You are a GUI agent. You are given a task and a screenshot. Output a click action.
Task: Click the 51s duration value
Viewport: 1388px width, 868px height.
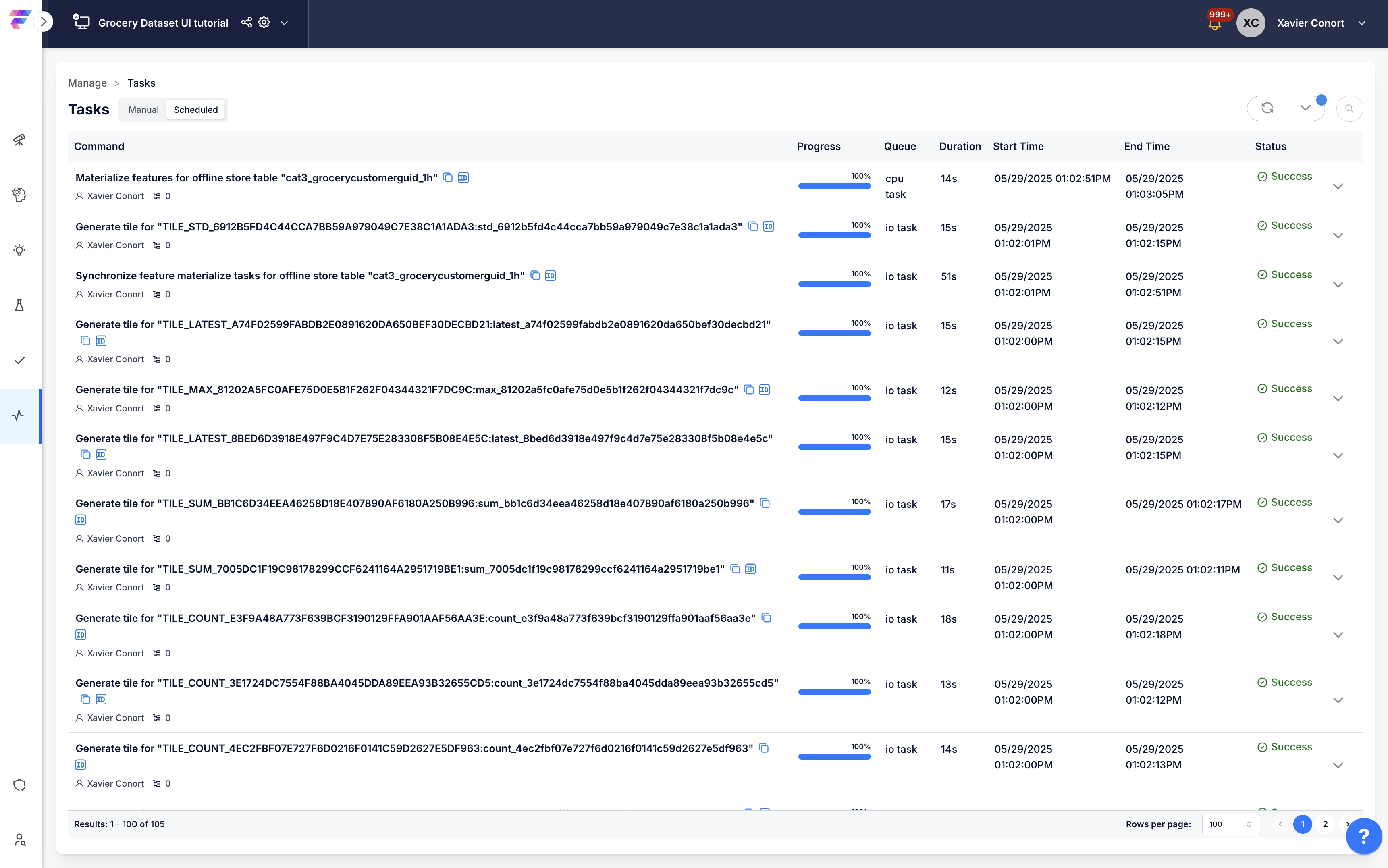coord(948,277)
